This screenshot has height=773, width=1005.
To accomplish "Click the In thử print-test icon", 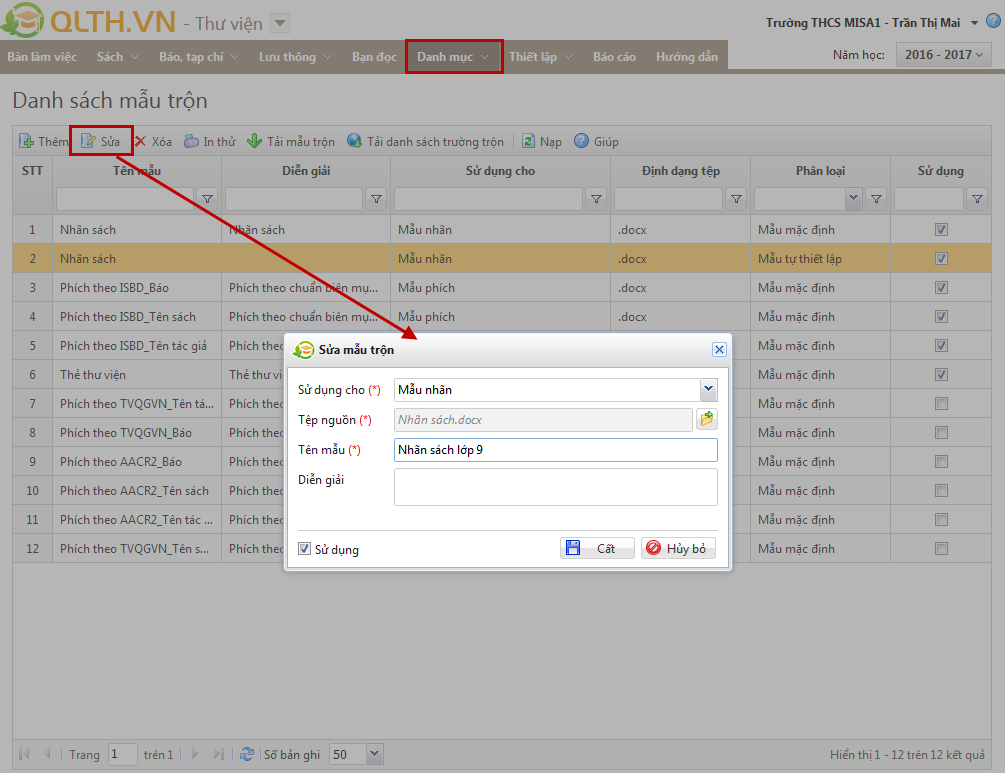I will (191, 141).
